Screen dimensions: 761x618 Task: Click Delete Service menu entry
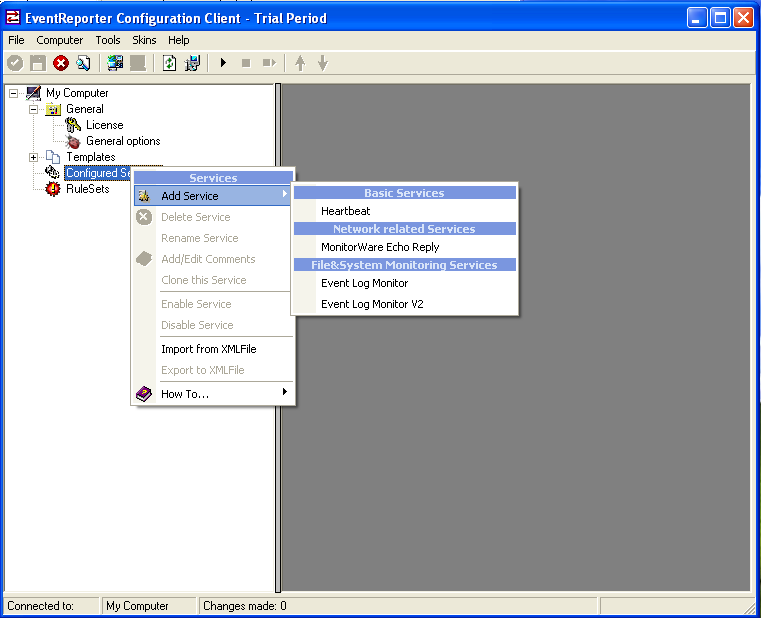[x=213, y=217]
